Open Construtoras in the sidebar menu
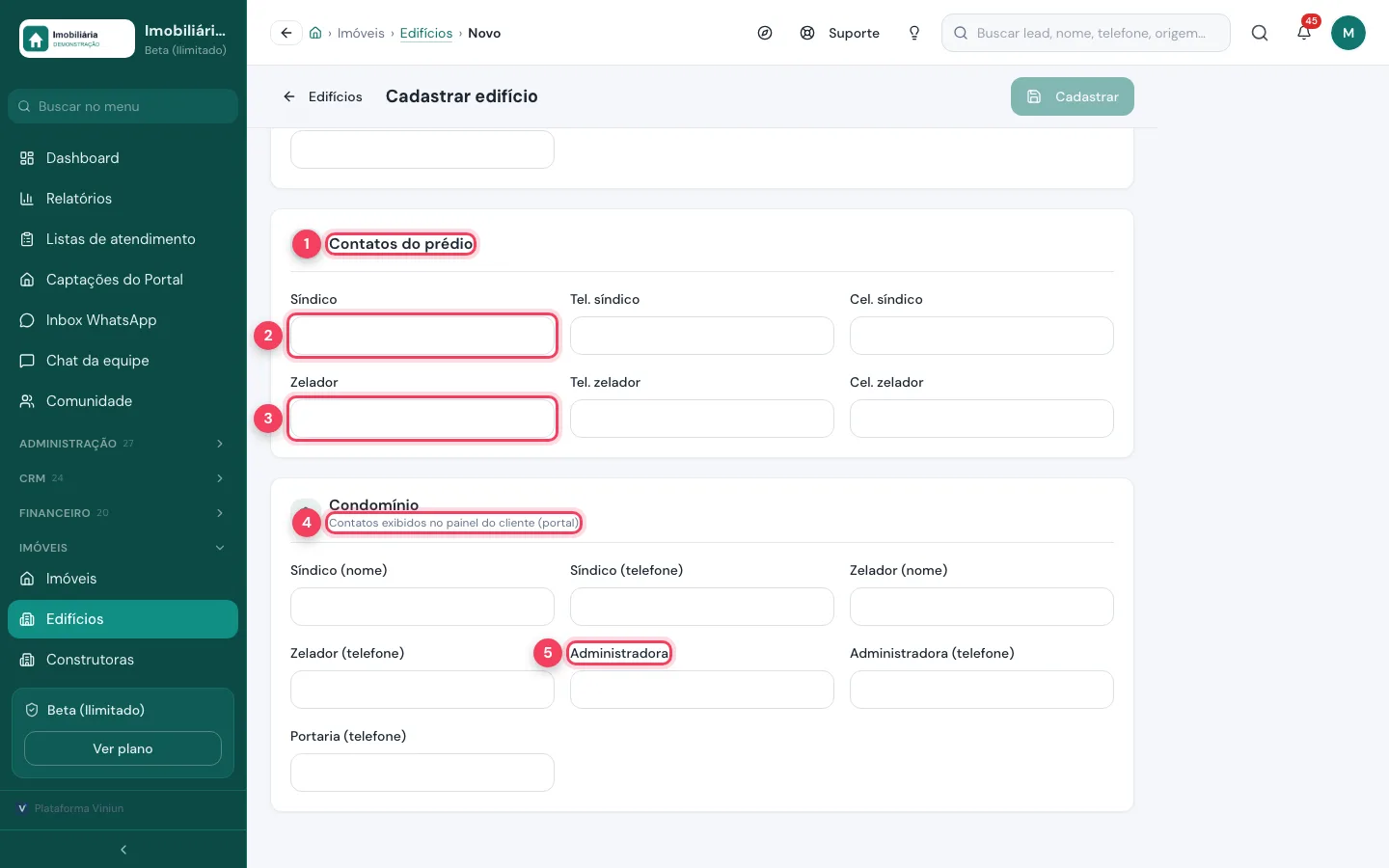This screenshot has width=1389, height=868. click(123, 660)
